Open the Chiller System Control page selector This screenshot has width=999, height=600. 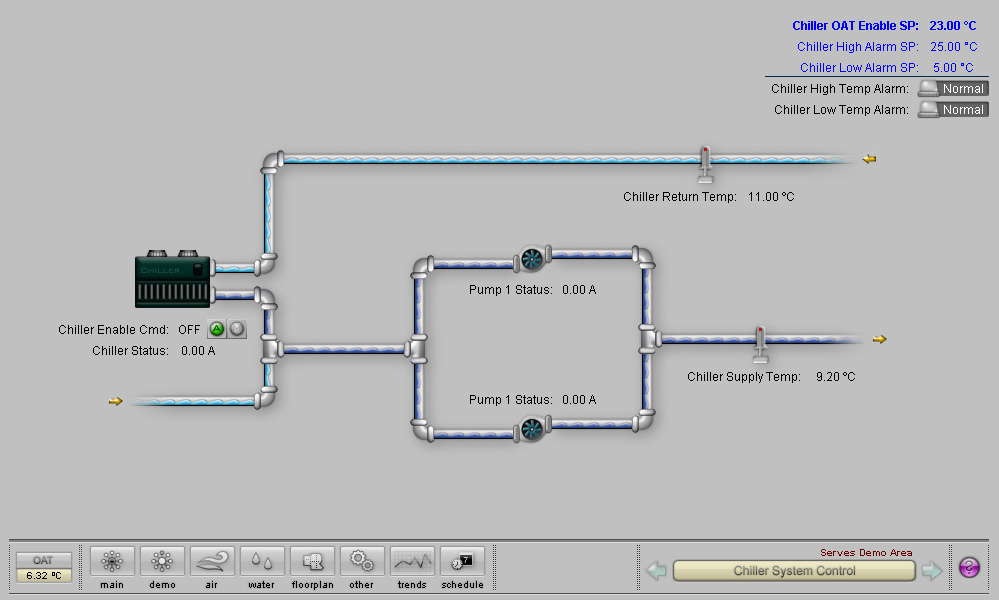[794, 571]
